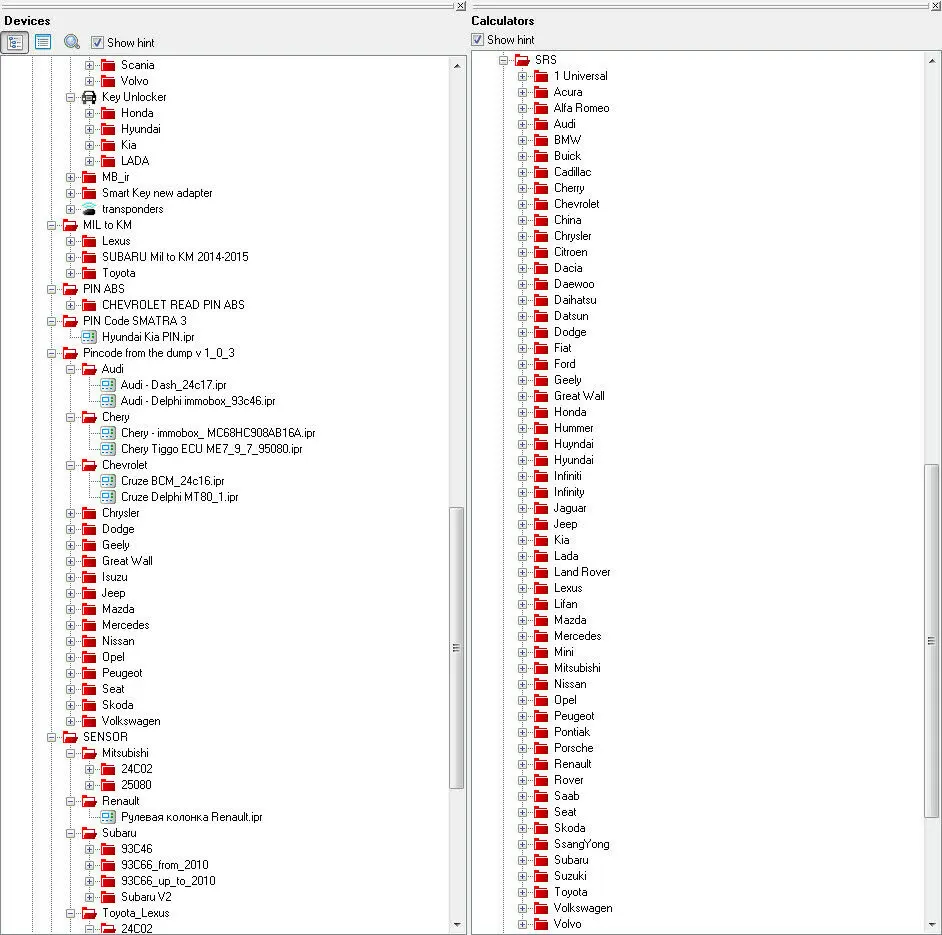Select Great Wall in Devices tree
This screenshot has height=935, width=942.
coord(127,561)
